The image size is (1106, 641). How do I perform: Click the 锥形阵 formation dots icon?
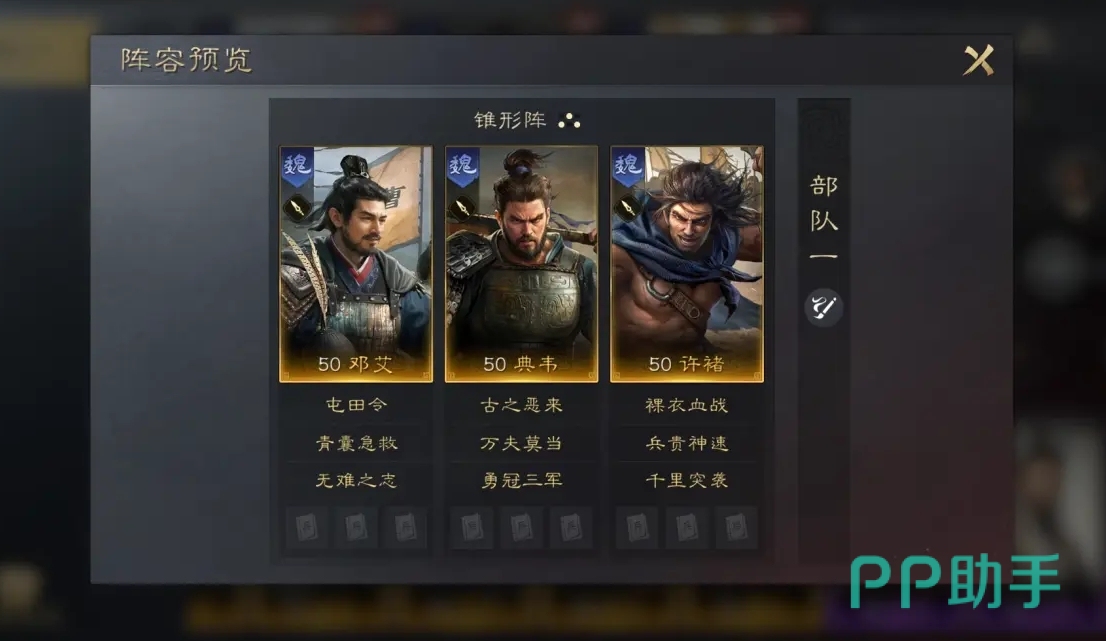[569, 121]
